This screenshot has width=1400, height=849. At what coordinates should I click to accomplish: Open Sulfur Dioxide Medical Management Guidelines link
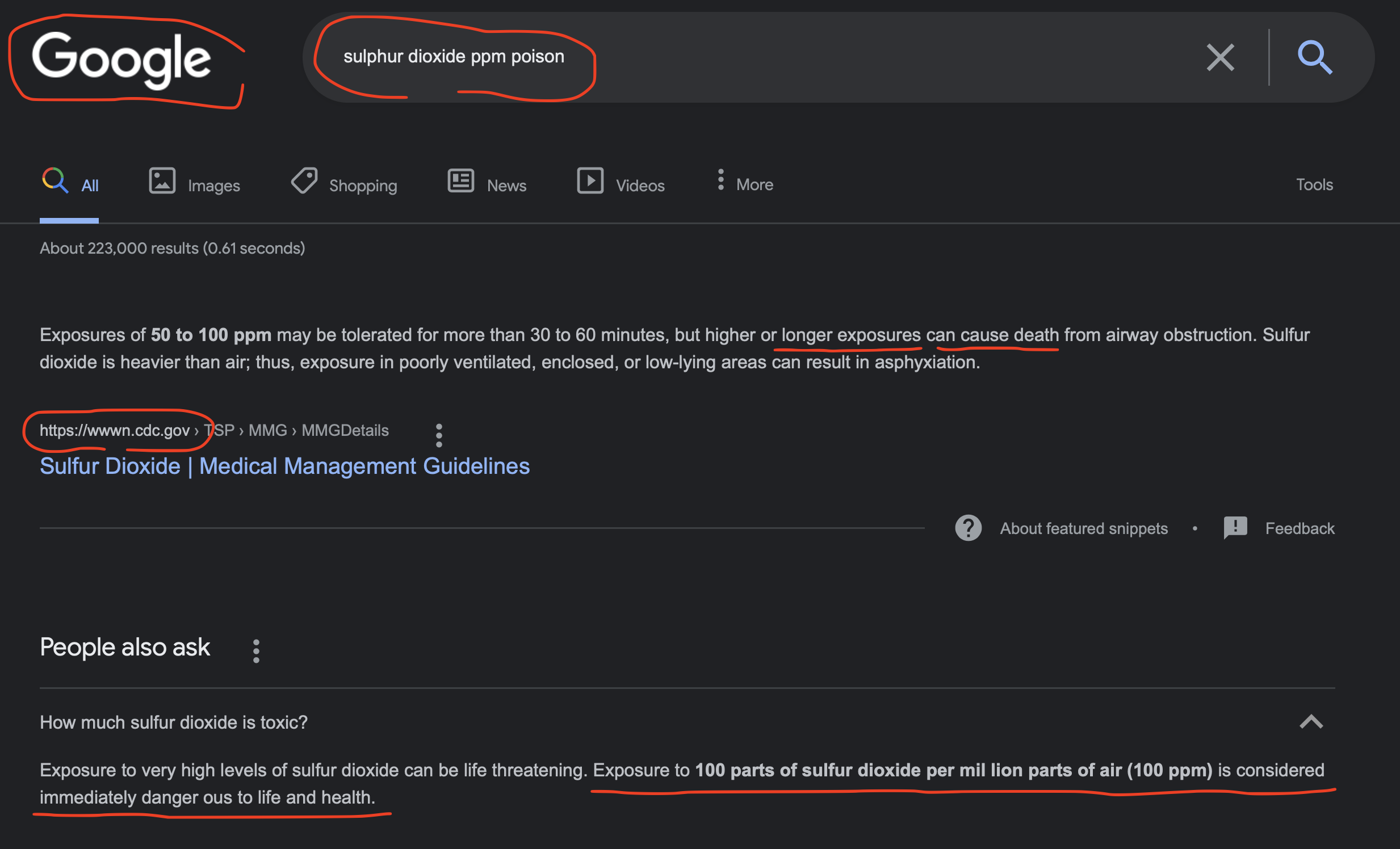[x=284, y=466]
